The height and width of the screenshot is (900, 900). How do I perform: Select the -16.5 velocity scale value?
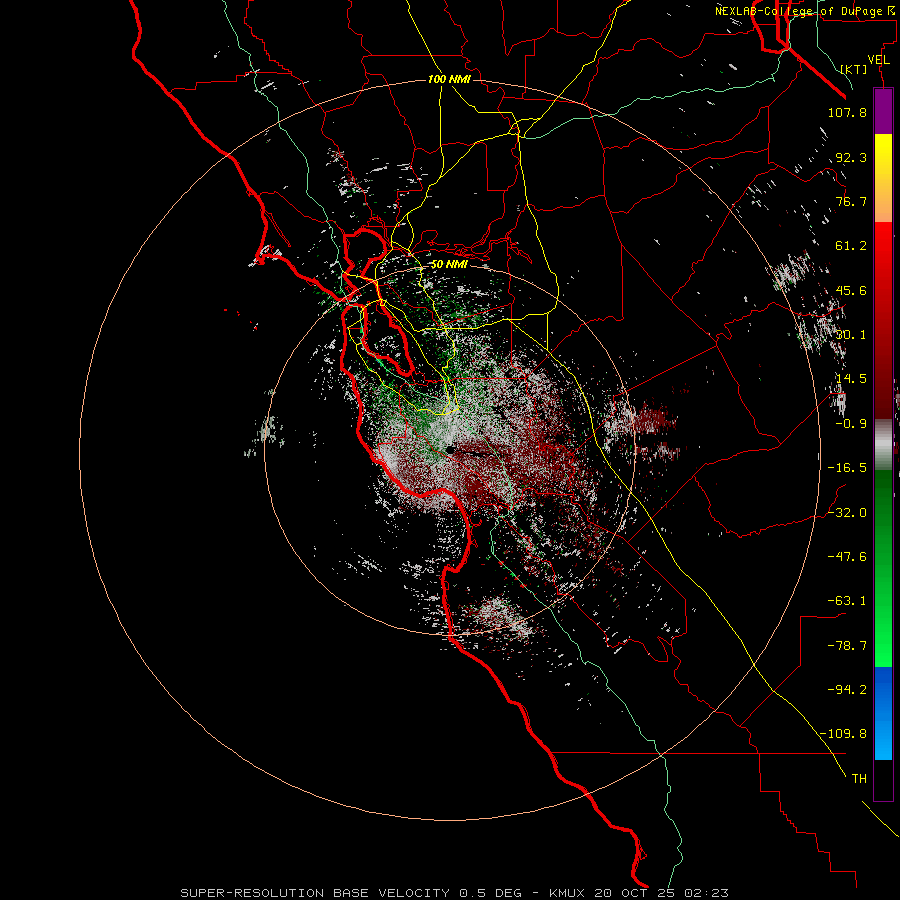pos(847,468)
